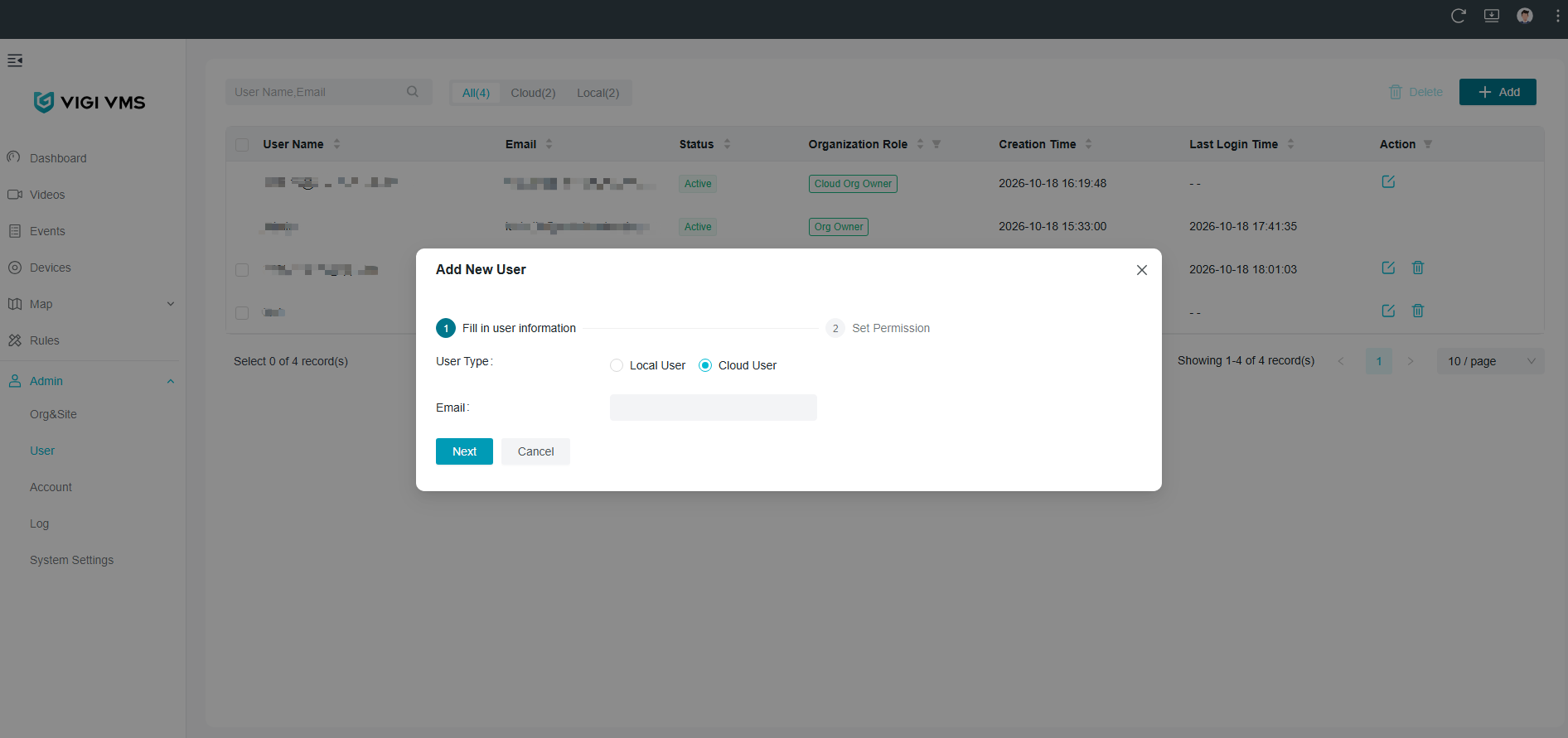Edit the Cloud Org Owner user row
Viewport: 1568px width, 738px height.
pos(1388,181)
